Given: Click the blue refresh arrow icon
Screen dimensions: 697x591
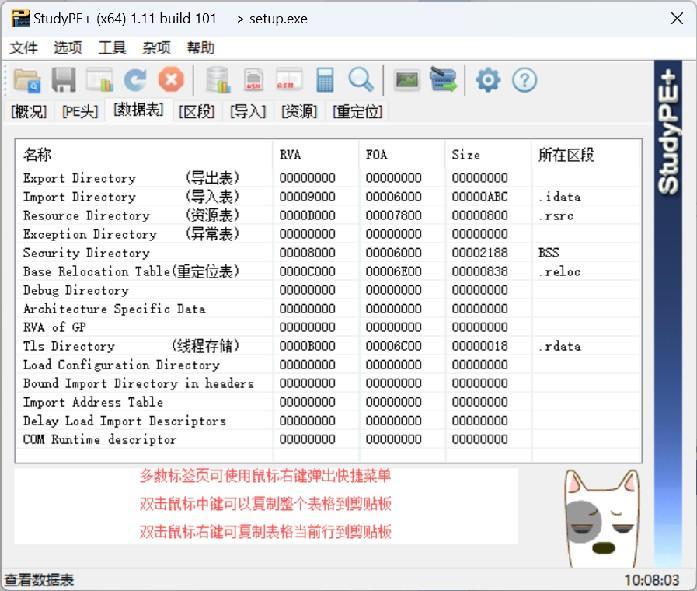Looking at the screenshot, I should coord(135,80).
